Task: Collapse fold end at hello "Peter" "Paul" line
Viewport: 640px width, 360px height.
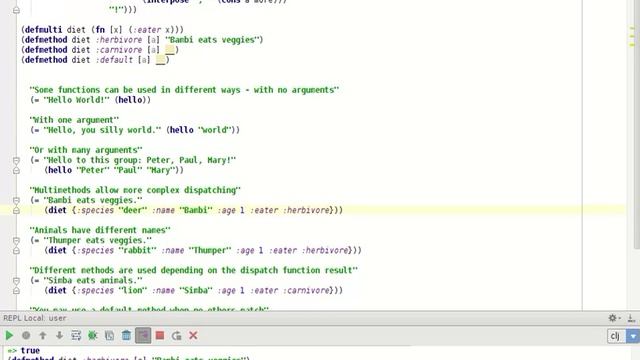Action: pyautogui.click(x=16, y=170)
